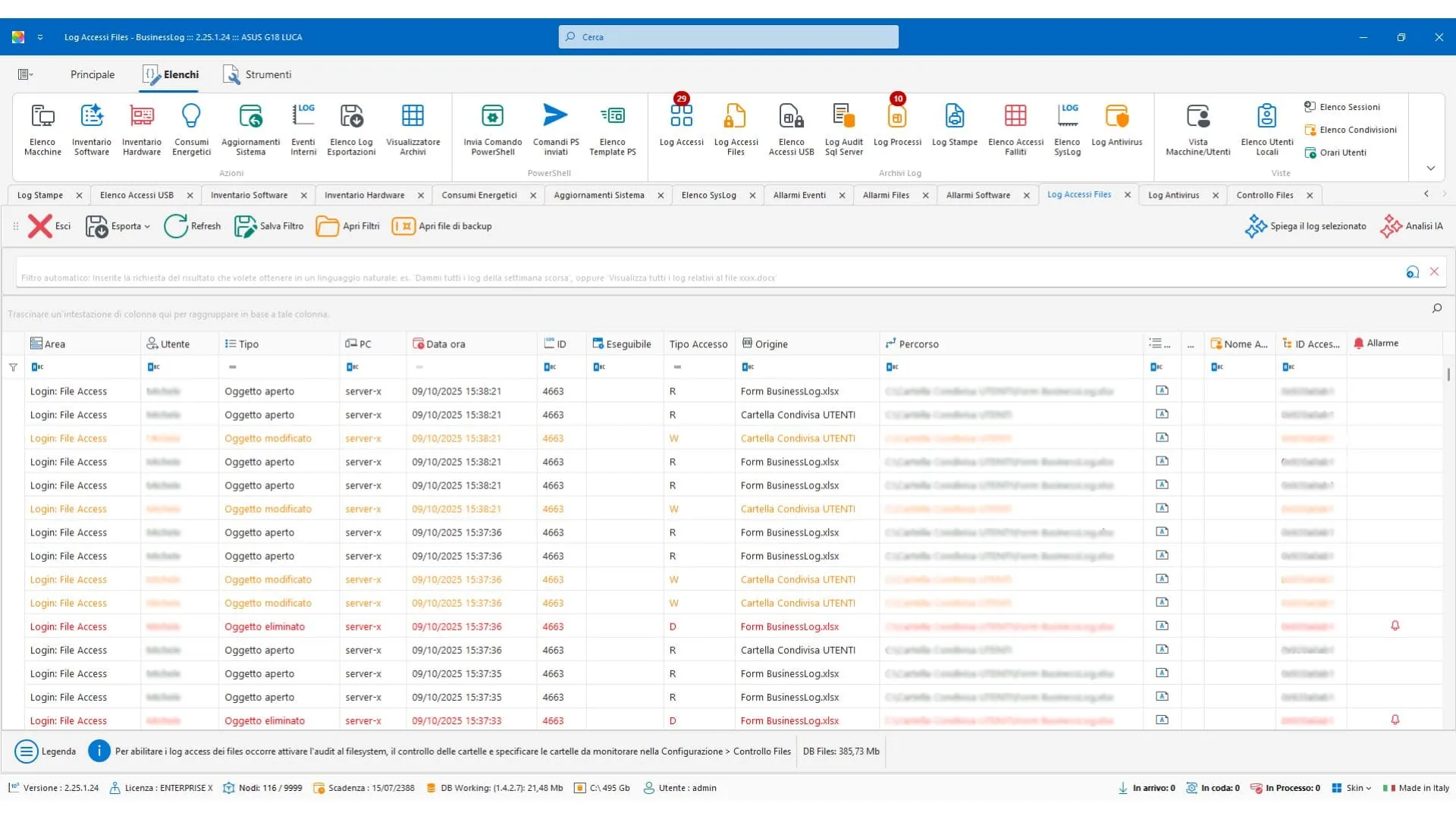Open Data ora column filter operator

click(x=419, y=367)
